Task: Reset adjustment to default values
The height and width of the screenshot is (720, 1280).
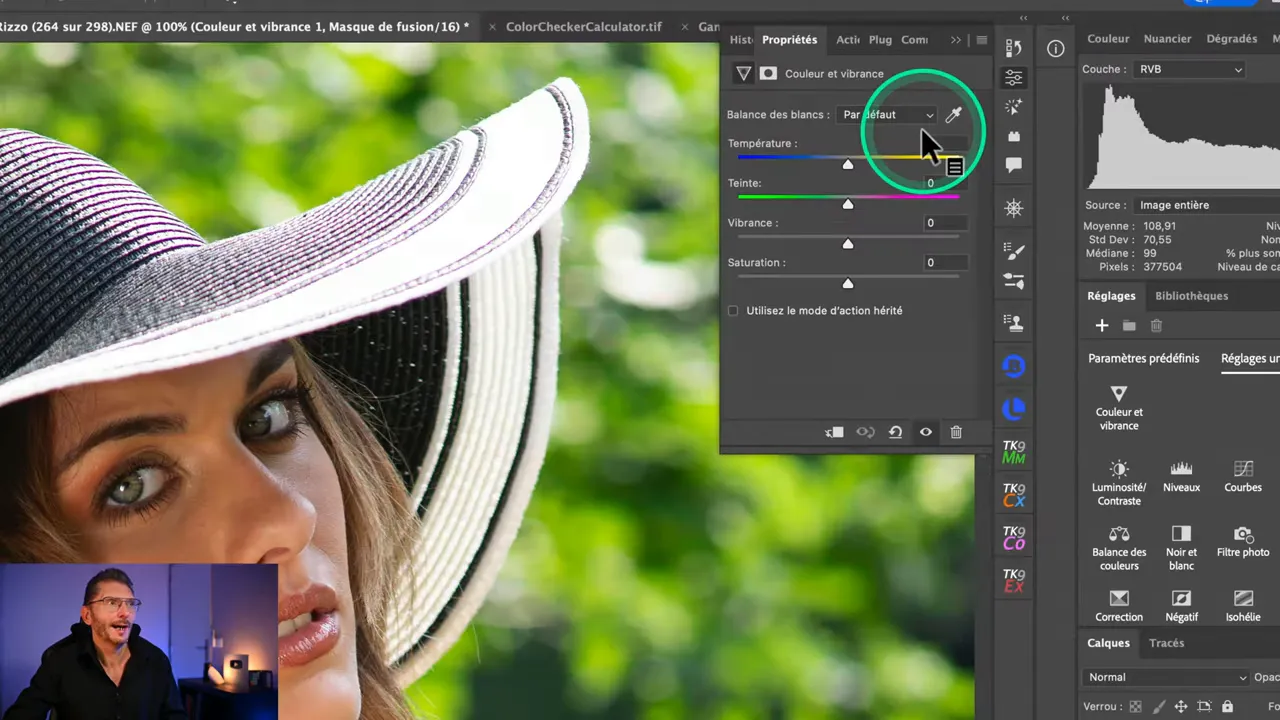Action: (895, 432)
